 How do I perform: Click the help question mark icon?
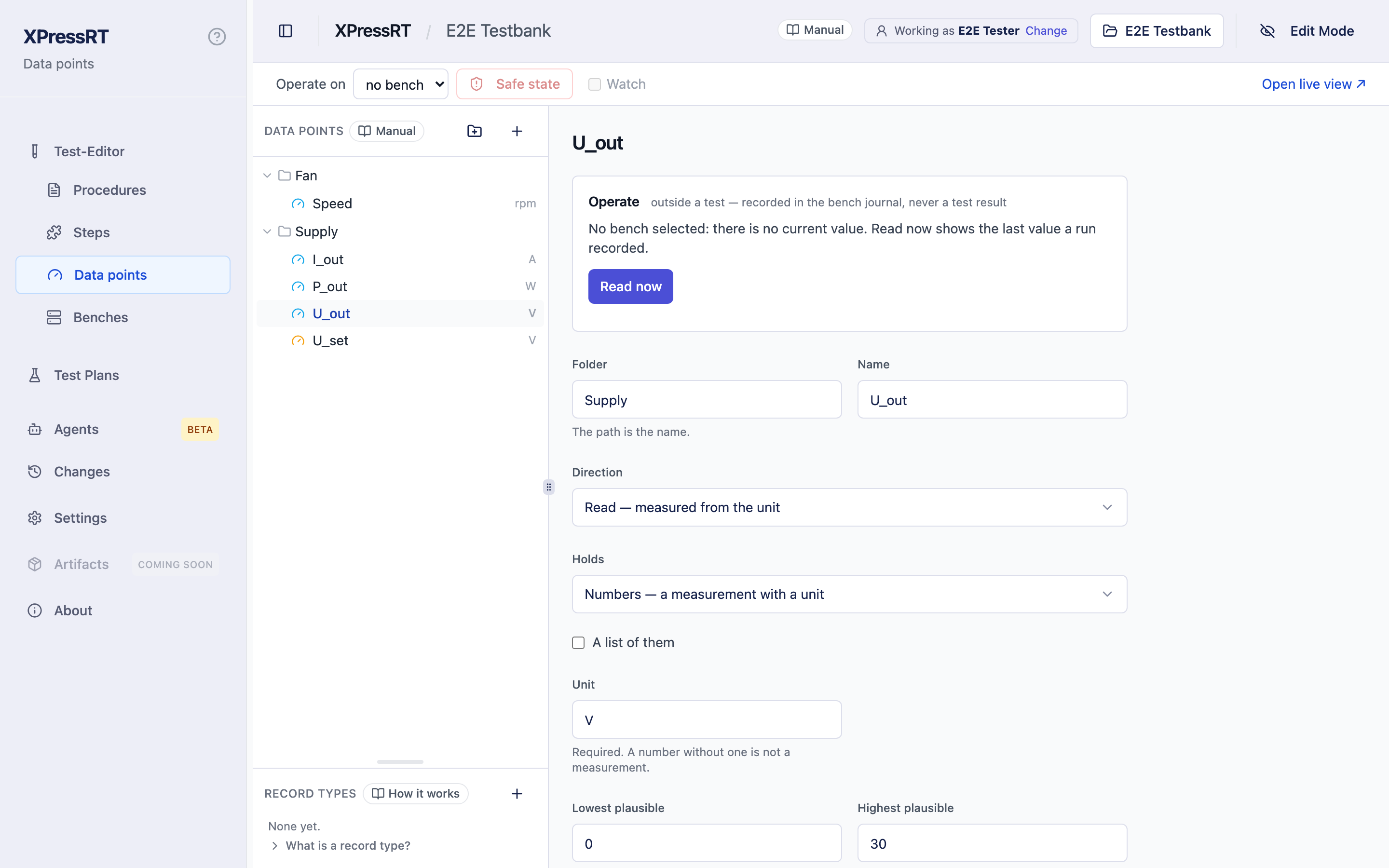pos(217,37)
